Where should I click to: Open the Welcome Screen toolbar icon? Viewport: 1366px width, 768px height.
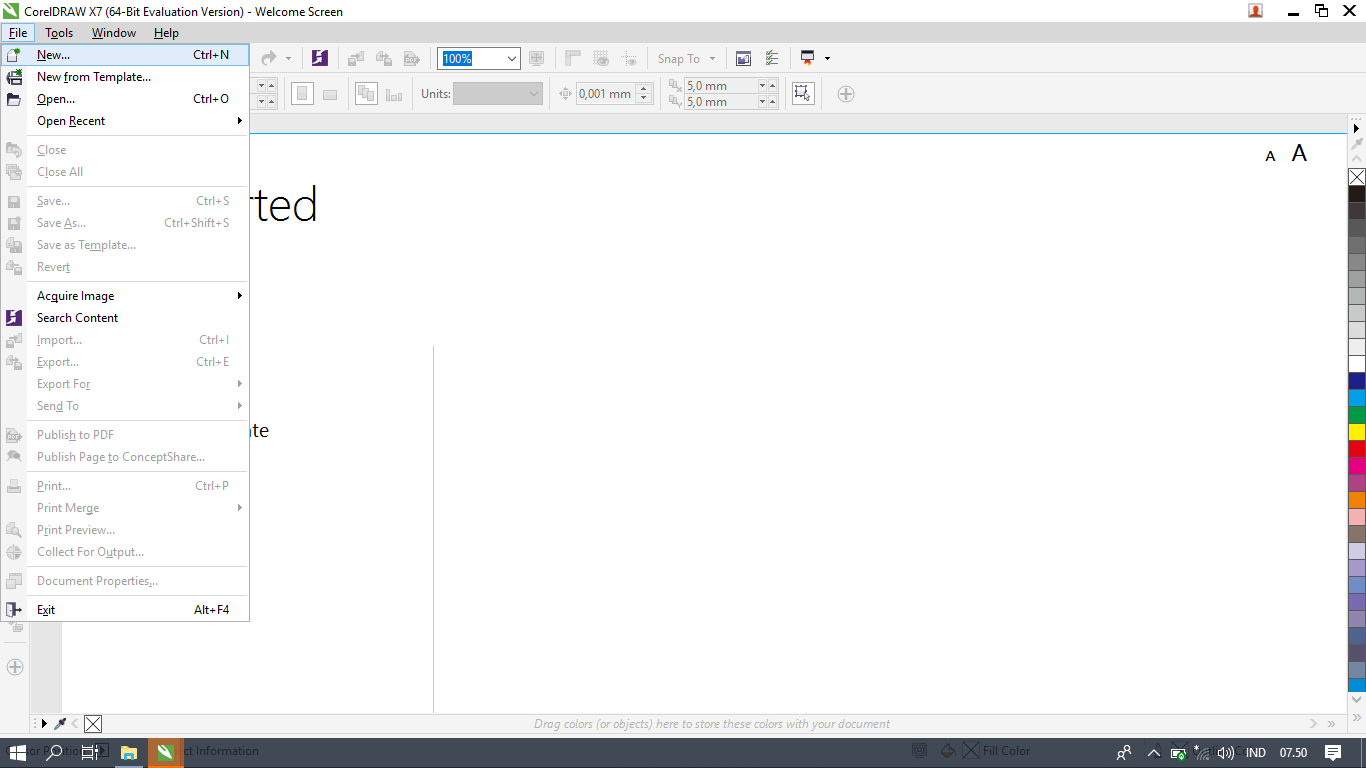point(743,58)
